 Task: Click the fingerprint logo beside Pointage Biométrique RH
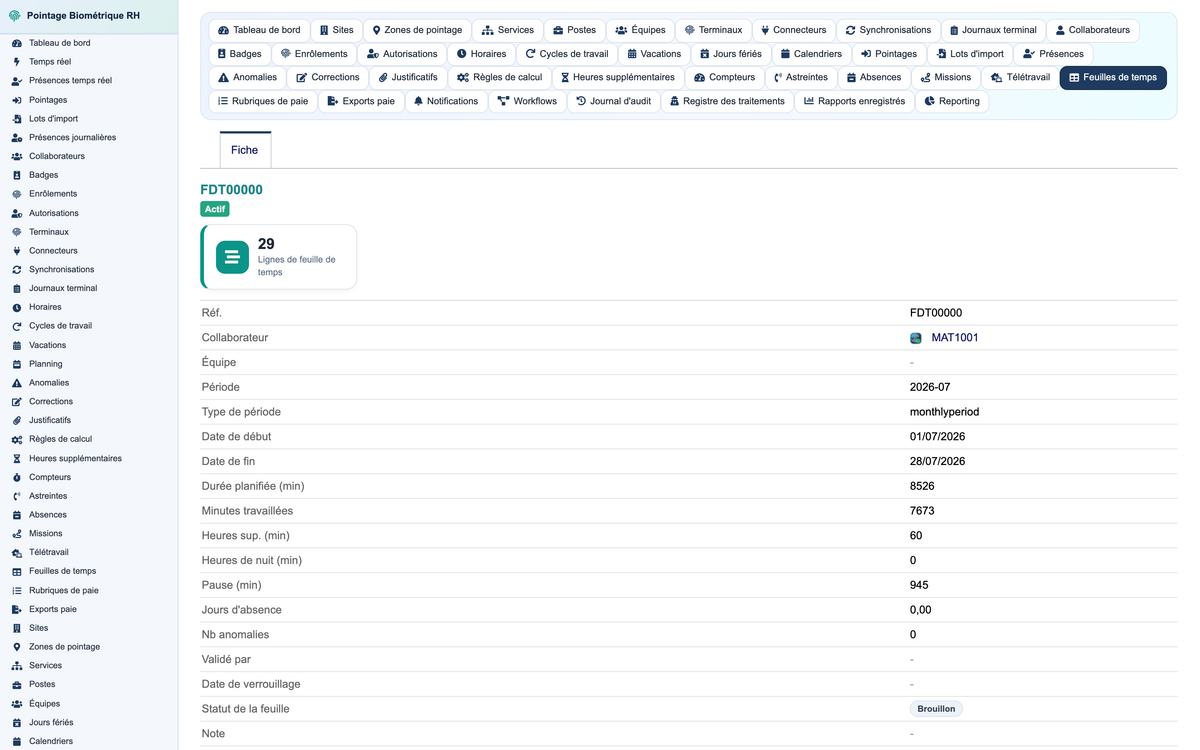coord(15,16)
